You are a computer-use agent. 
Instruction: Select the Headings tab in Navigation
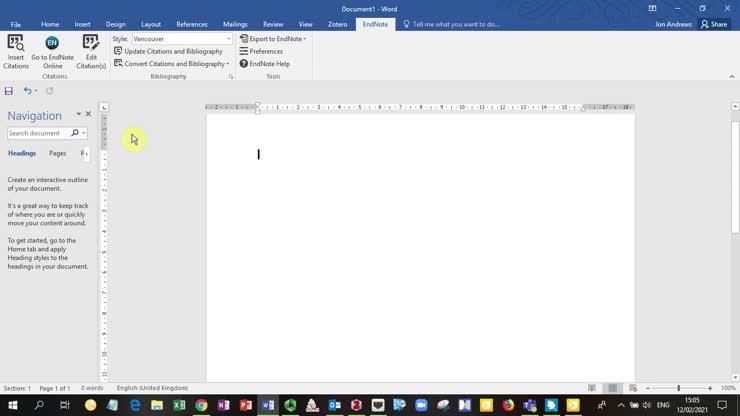pos(22,153)
